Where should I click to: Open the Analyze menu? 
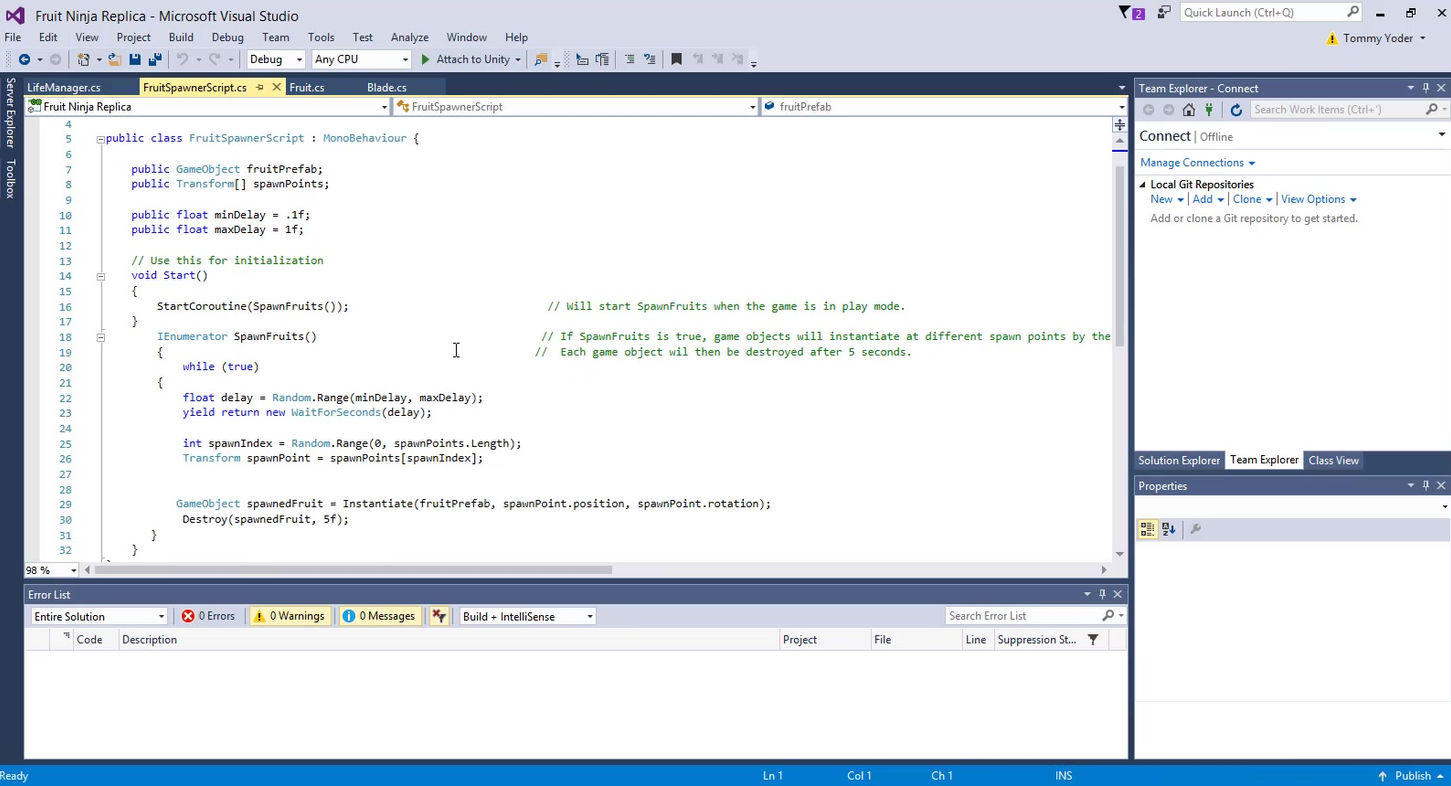tap(409, 37)
